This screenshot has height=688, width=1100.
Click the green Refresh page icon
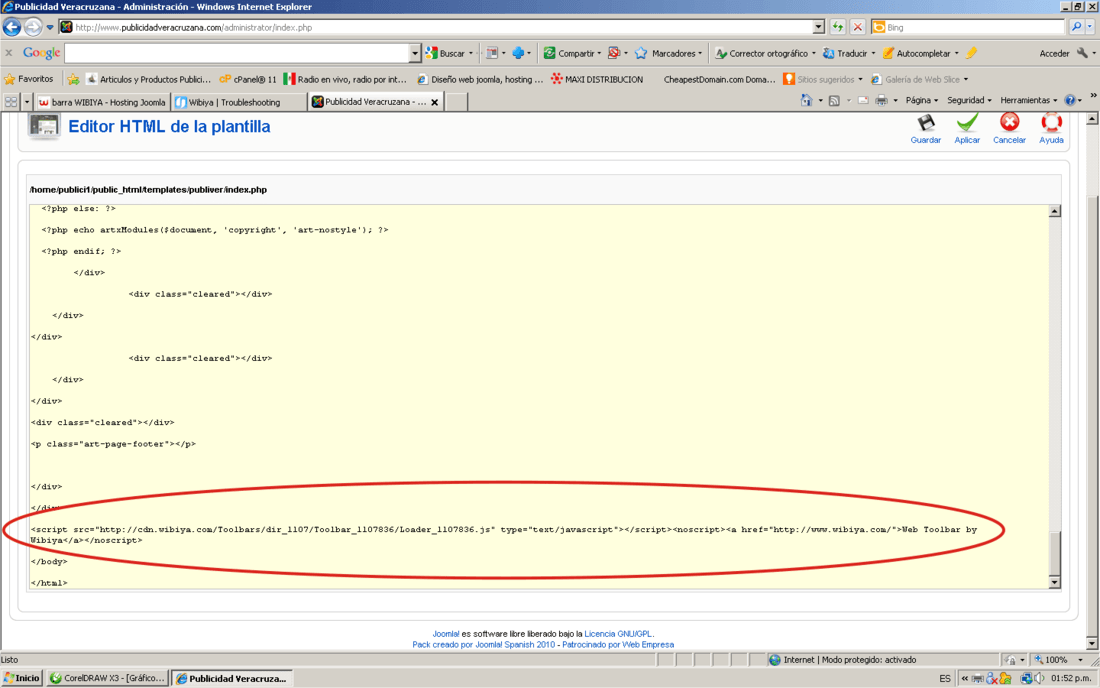[838, 27]
